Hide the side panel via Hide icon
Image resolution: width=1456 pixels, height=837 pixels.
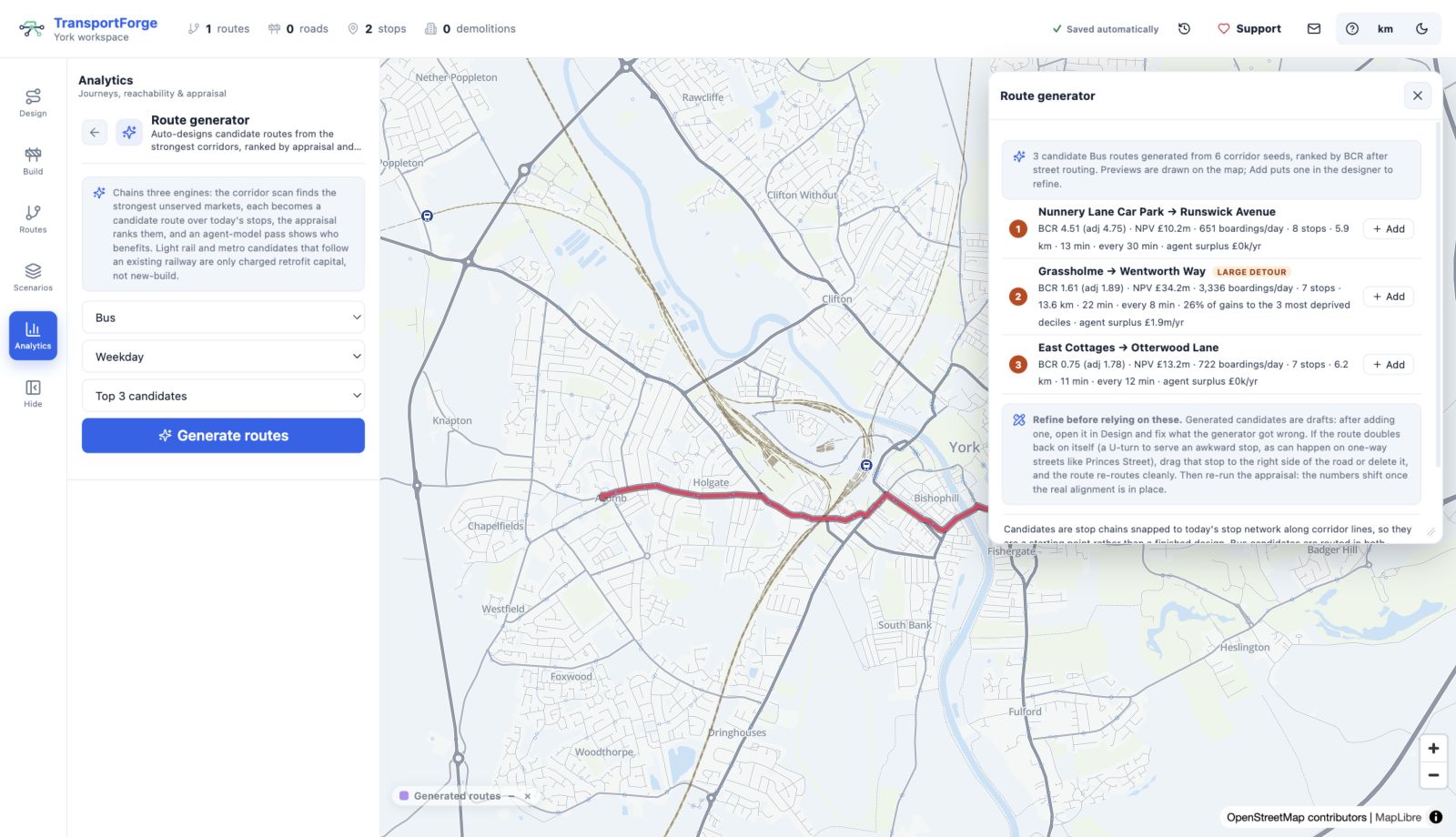point(33,393)
